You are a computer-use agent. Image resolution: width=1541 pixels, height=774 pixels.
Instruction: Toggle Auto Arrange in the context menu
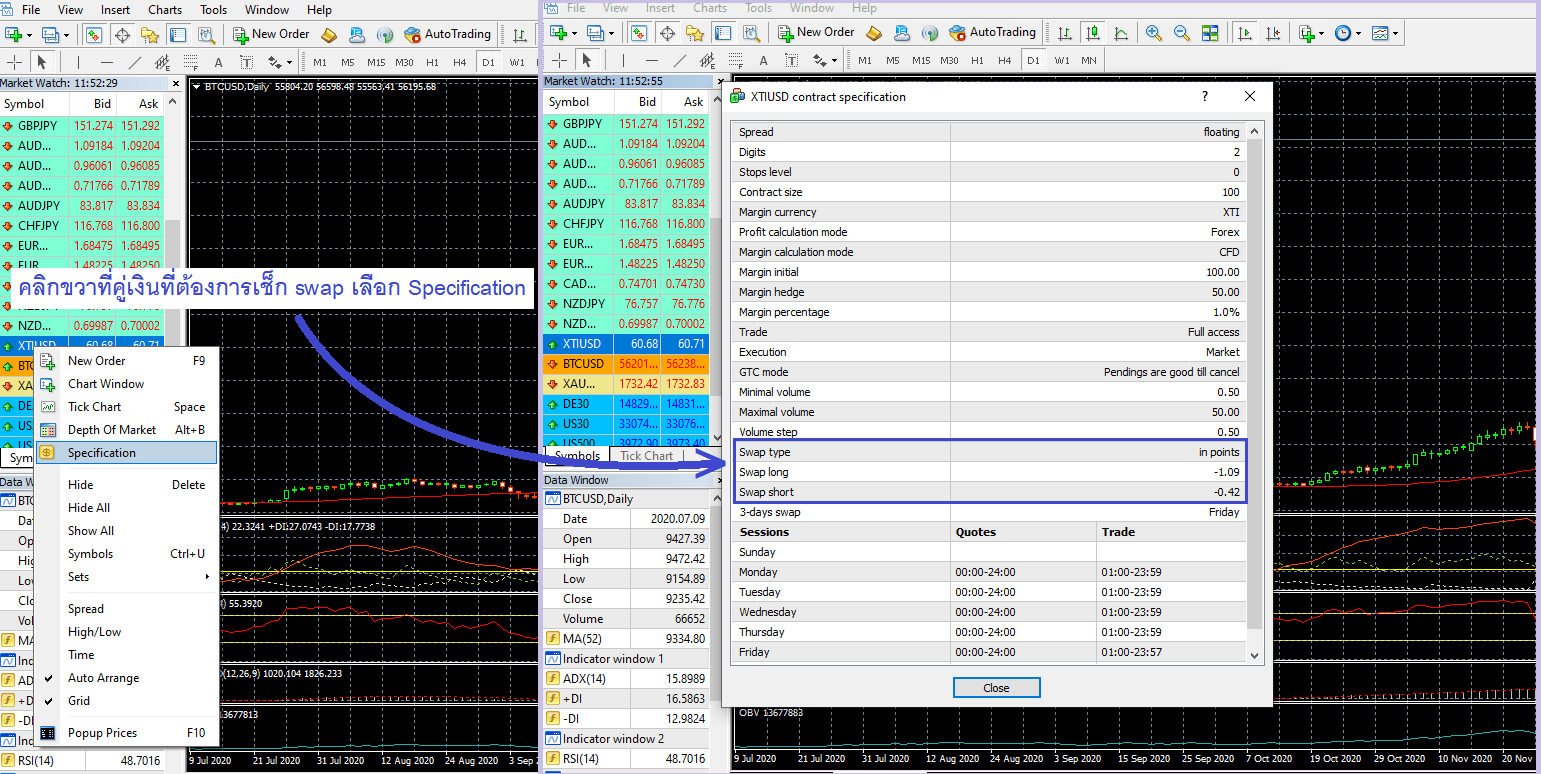coord(103,678)
